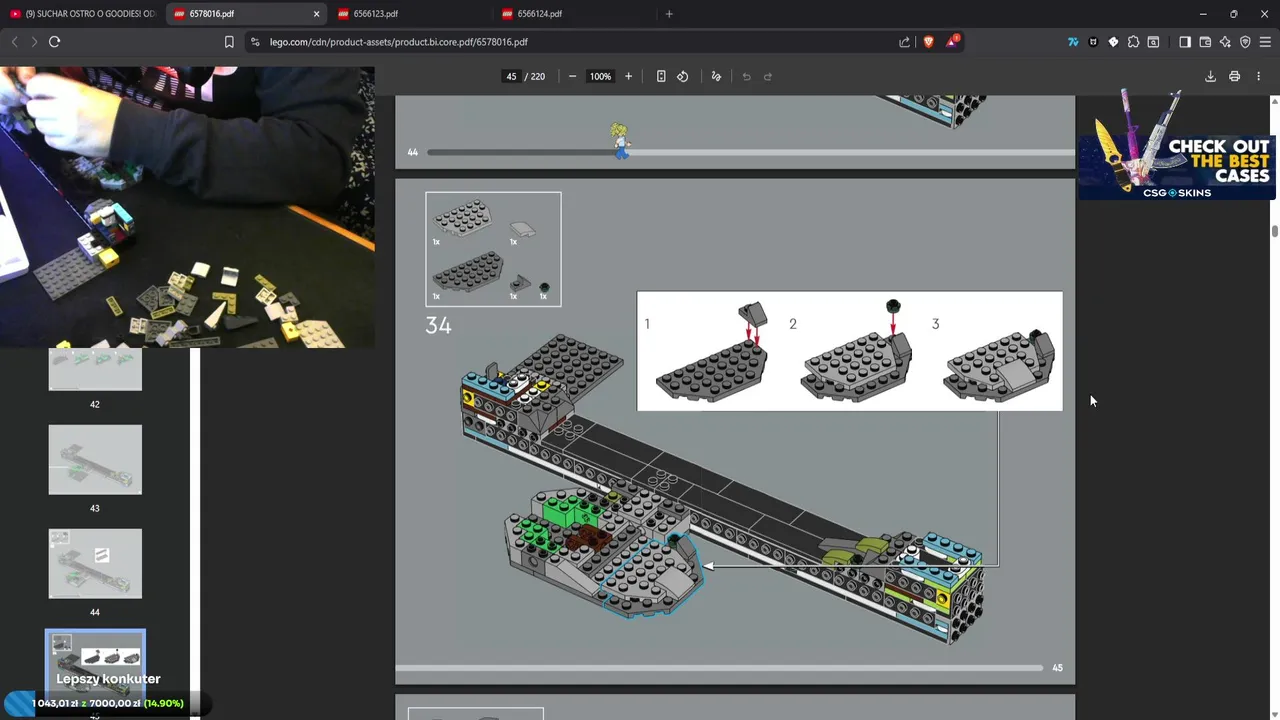This screenshot has width=1280, height=720.
Task: Go forward using the browser forward arrow
Action: 34,42
